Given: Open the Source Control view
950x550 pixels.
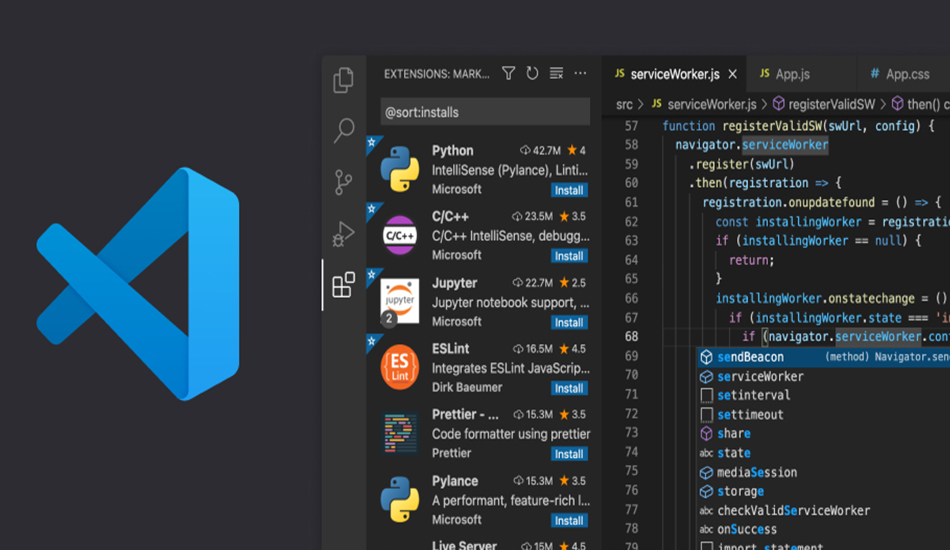Looking at the screenshot, I should pos(343,182).
